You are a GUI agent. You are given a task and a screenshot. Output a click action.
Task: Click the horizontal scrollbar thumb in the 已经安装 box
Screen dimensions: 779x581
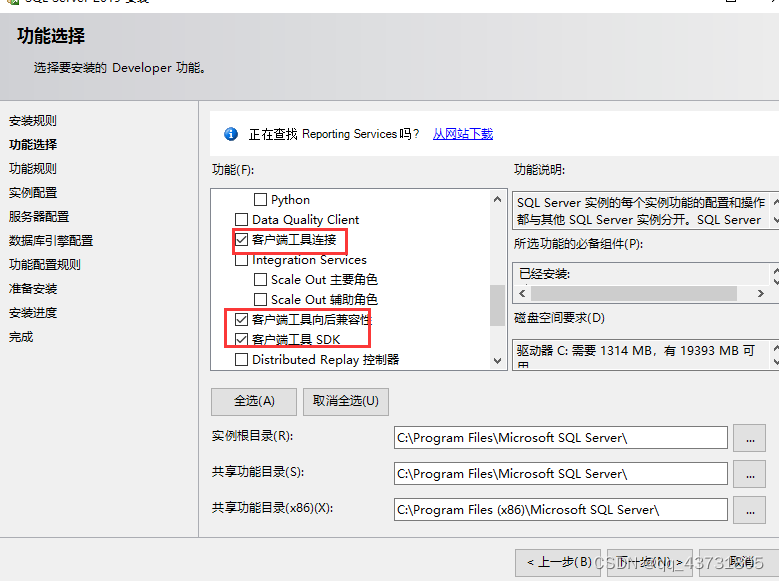click(x=633, y=293)
